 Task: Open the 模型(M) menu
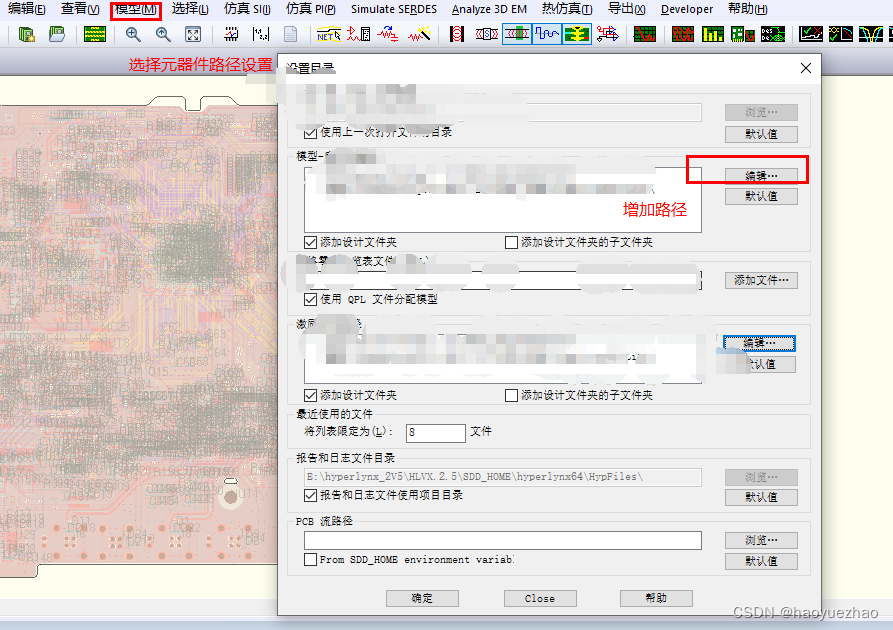tap(136, 10)
